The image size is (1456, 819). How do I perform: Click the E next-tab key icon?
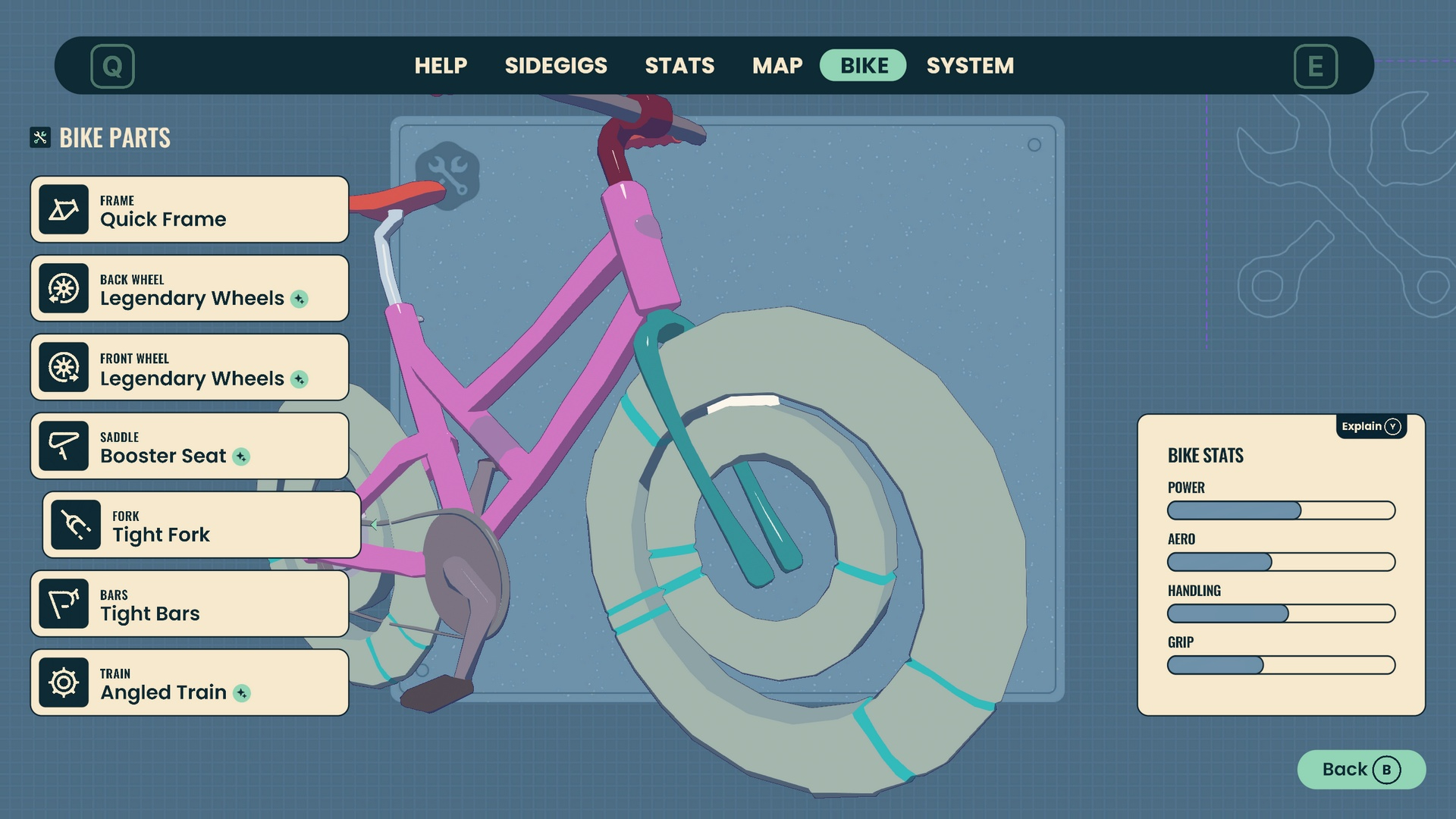(x=1316, y=66)
